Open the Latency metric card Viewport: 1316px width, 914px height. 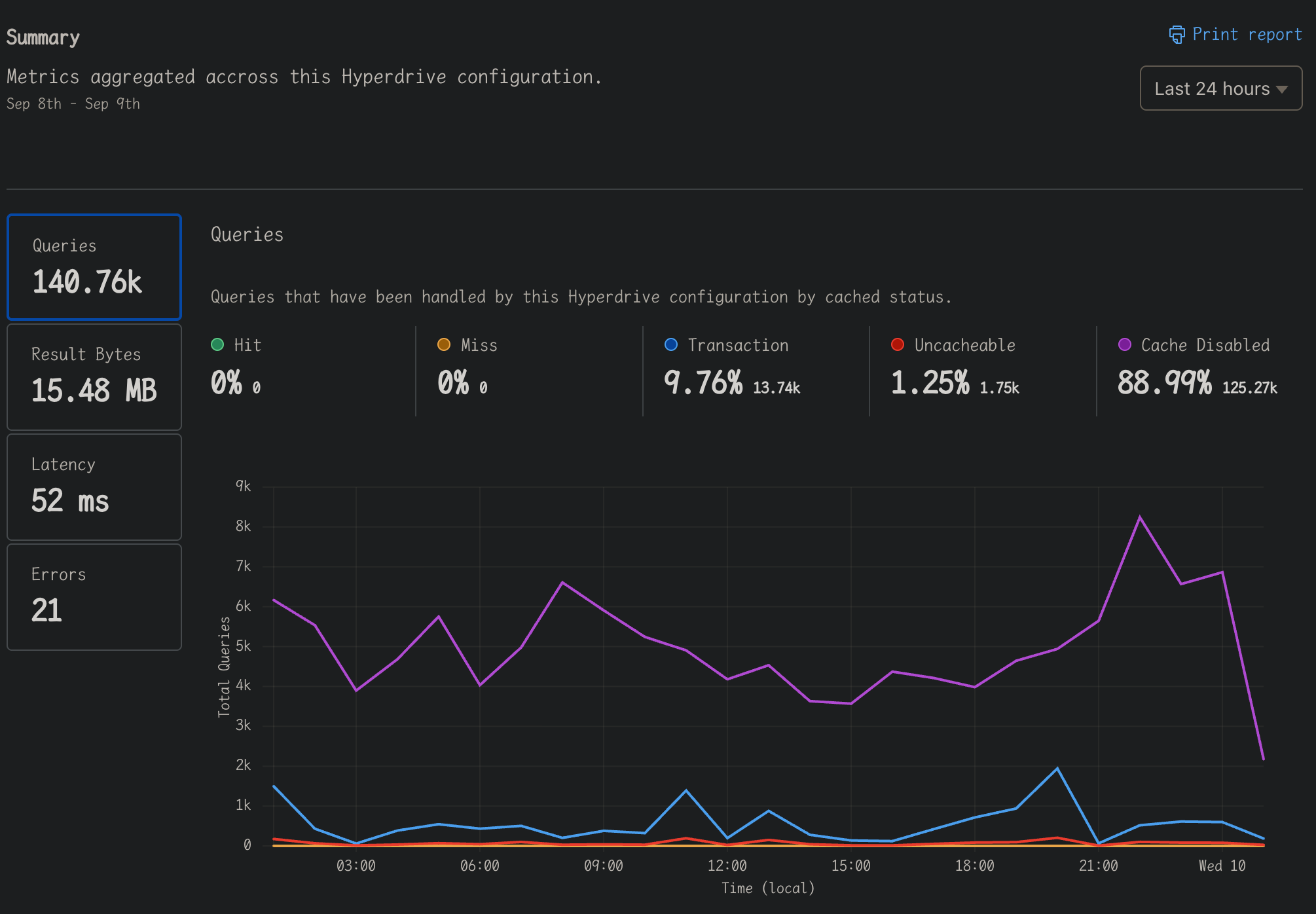coord(94,487)
